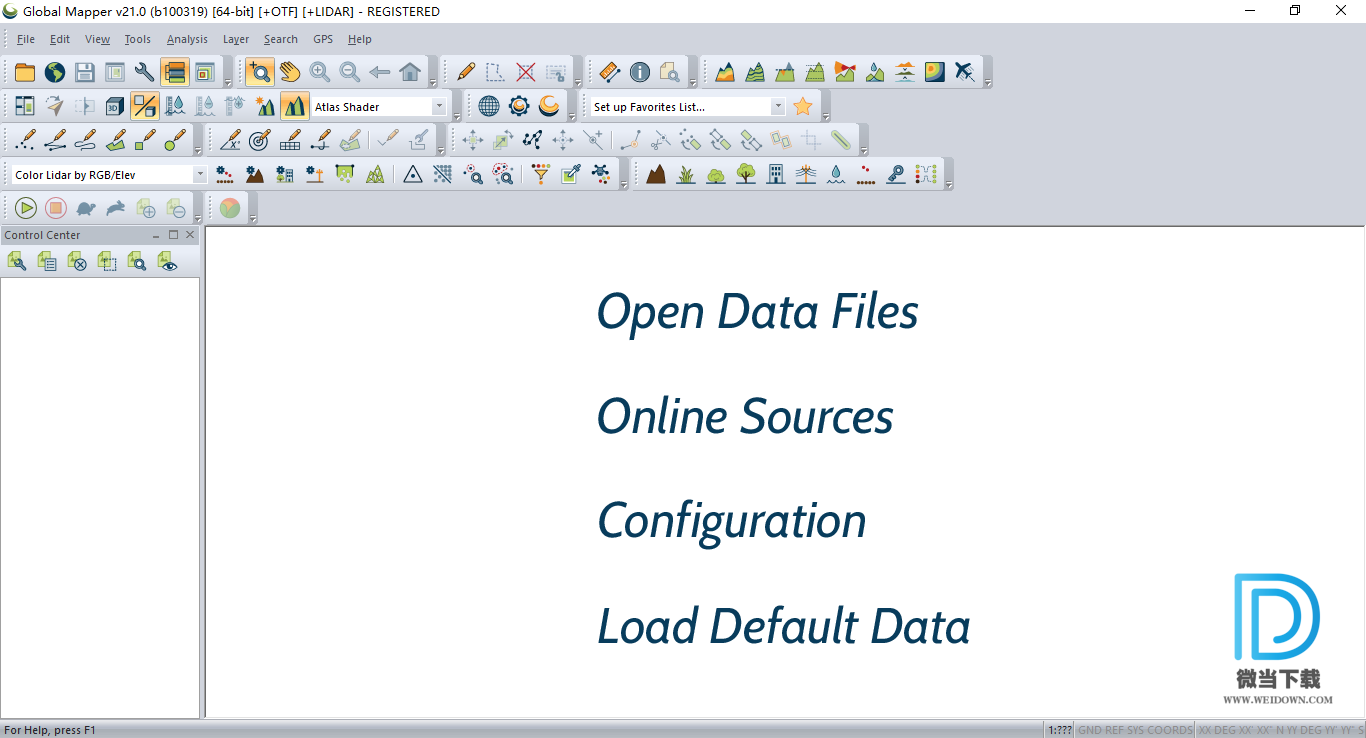Click the Open Data Files folder icon
The width and height of the screenshot is (1366, 738).
click(x=25, y=72)
